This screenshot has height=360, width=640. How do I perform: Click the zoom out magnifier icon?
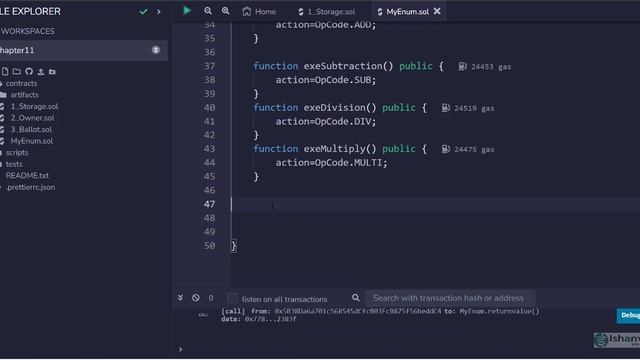pyautogui.click(x=208, y=11)
